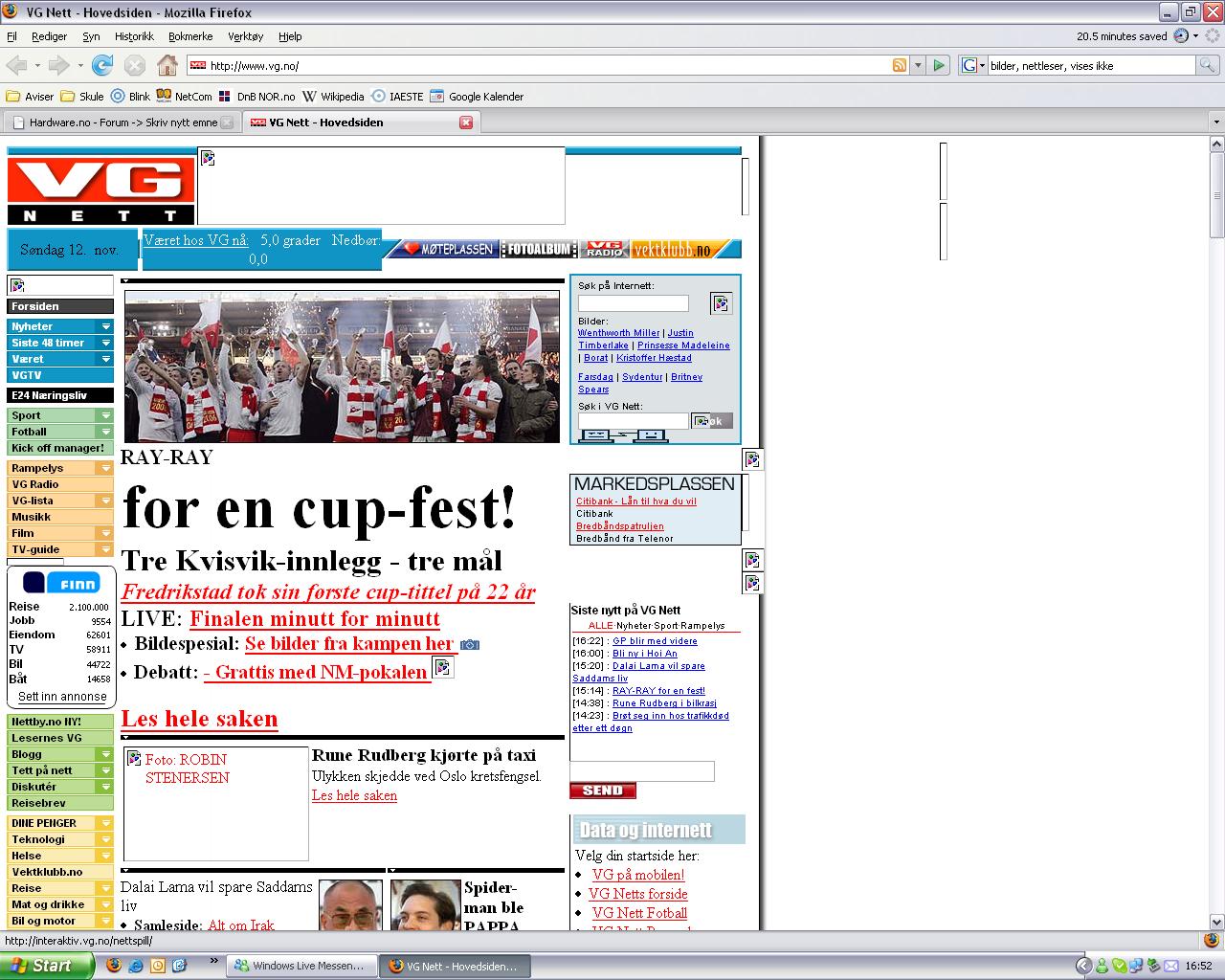Screen dimensions: 1225x980
Task: Open the Skule bookmarks folder
Action: [x=82, y=97]
